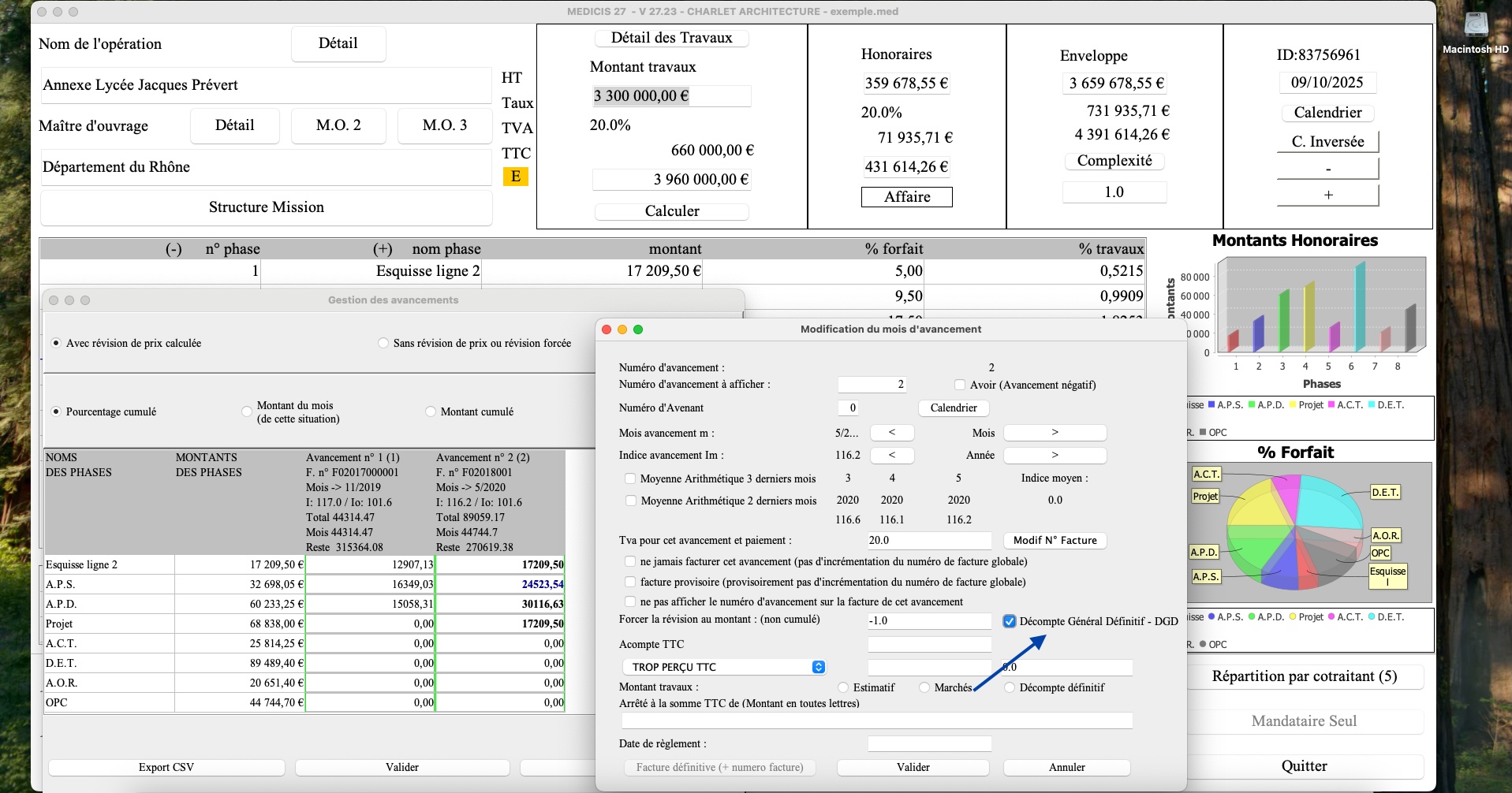Select Sans révision de prix option

pos(383,343)
